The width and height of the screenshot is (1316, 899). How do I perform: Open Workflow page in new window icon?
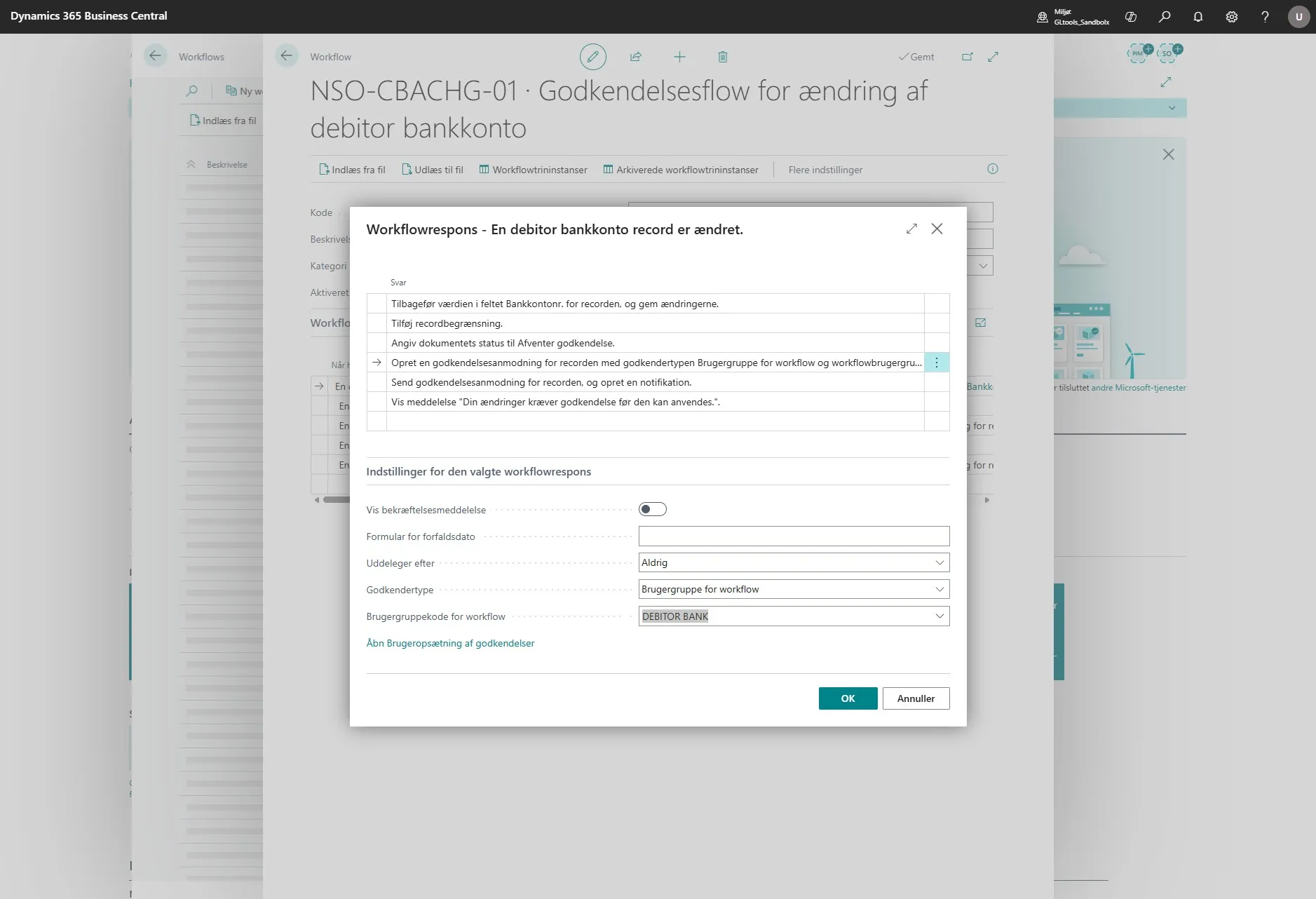pyautogui.click(x=968, y=57)
